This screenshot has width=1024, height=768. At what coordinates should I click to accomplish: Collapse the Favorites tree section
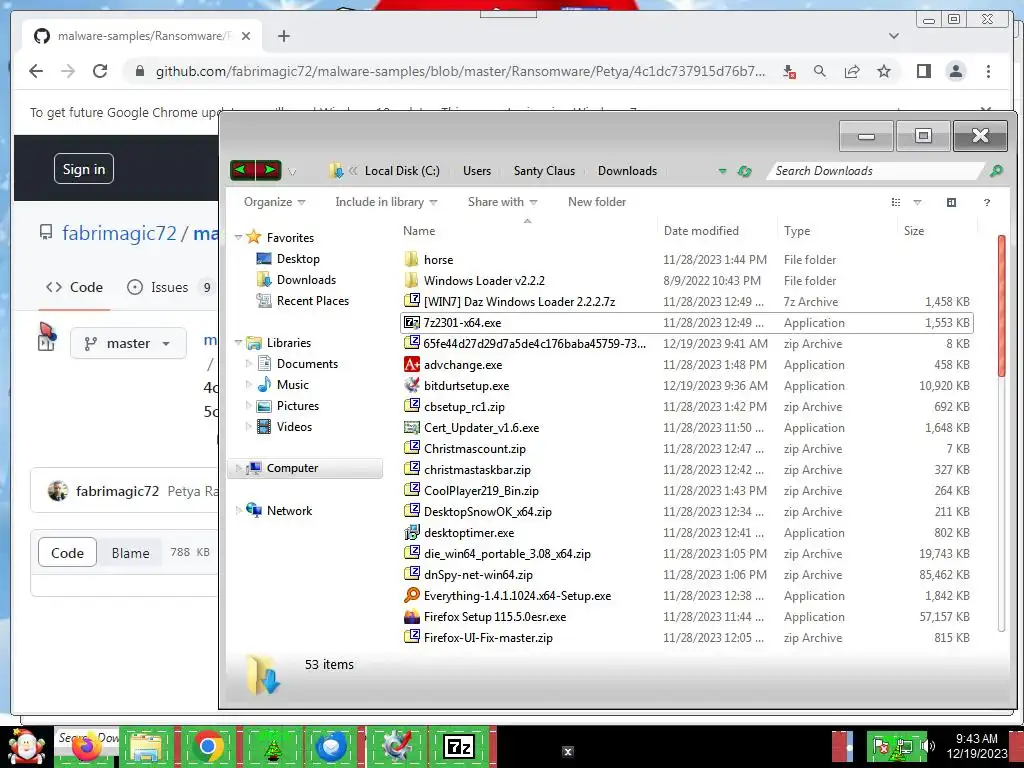click(x=238, y=238)
